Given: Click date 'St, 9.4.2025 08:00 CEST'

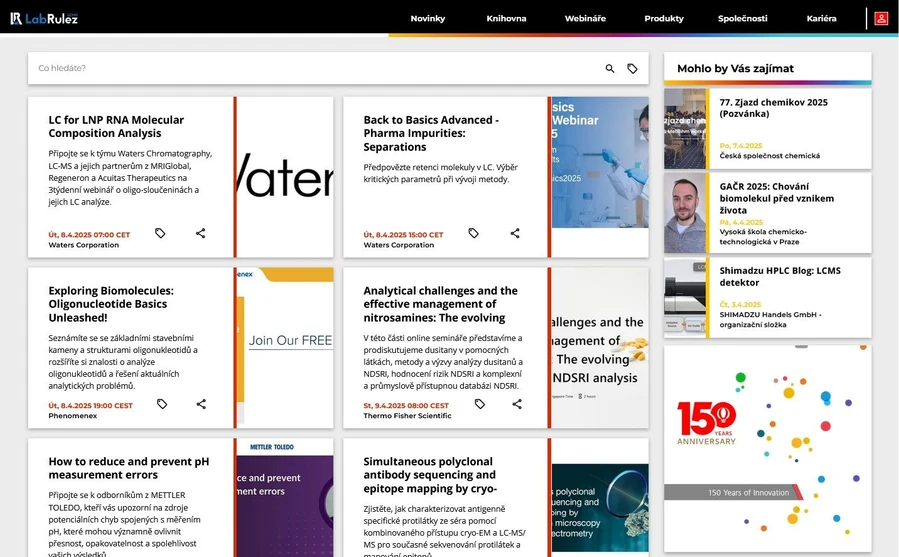Looking at the screenshot, I should (x=406, y=406).
